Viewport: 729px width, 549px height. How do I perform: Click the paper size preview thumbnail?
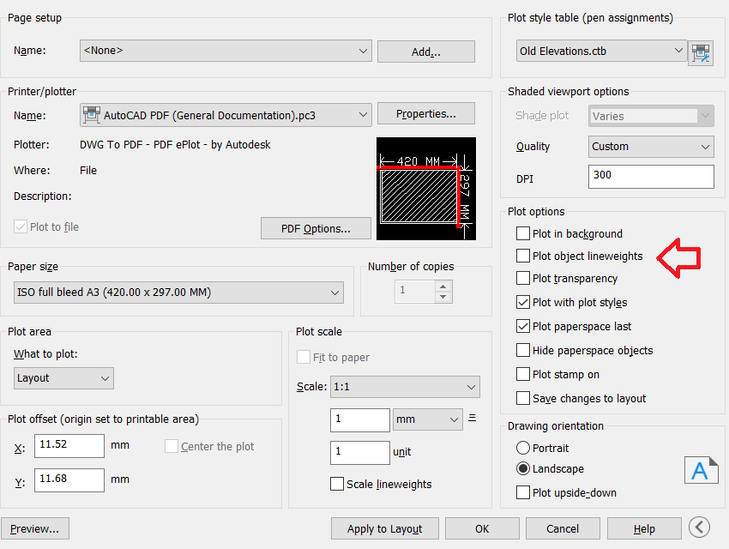click(x=426, y=188)
